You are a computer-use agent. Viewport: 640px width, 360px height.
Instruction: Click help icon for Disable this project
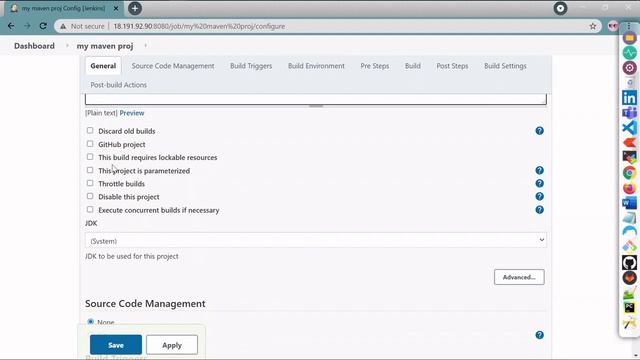pyautogui.click(x=539, y=196)
